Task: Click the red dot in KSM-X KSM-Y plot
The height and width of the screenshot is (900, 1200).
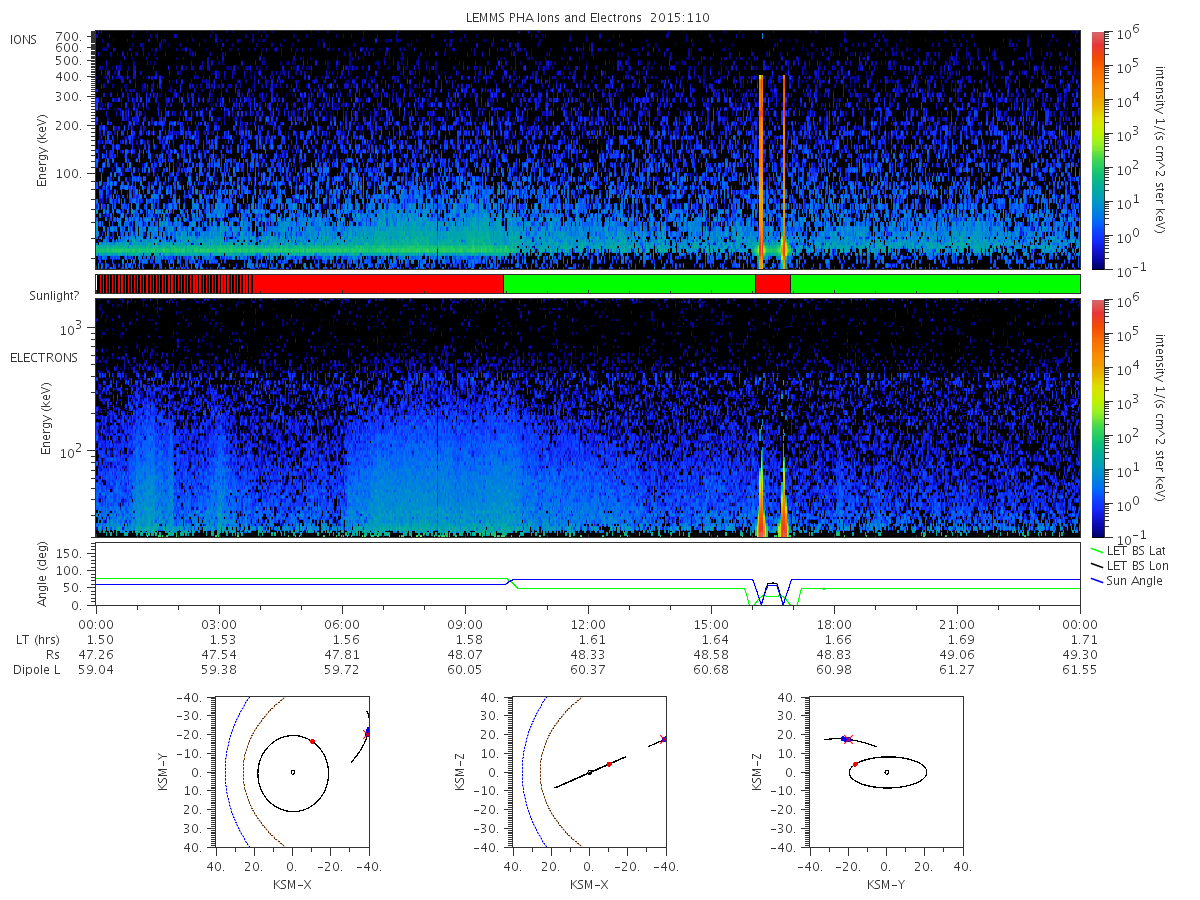Action: (x=312, y=741)
